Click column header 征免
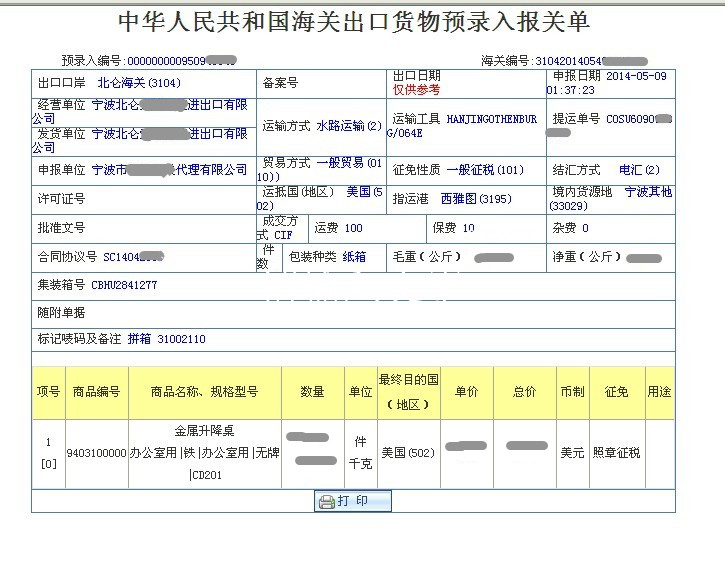 (x=616, y=392)
